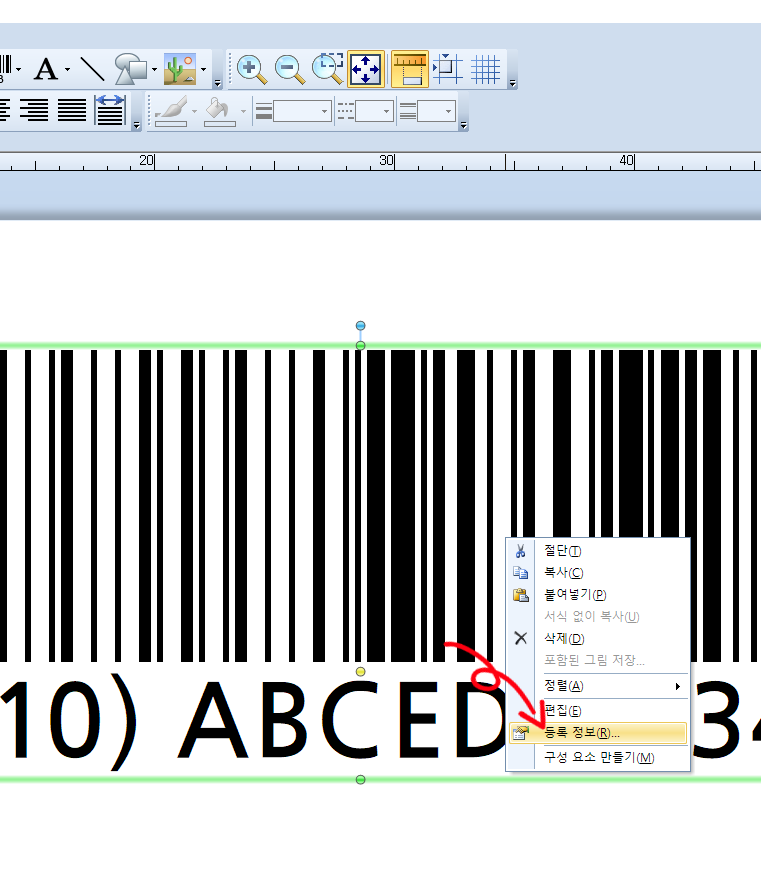Click the zoom to selection magnifier

tap(328, 69)
